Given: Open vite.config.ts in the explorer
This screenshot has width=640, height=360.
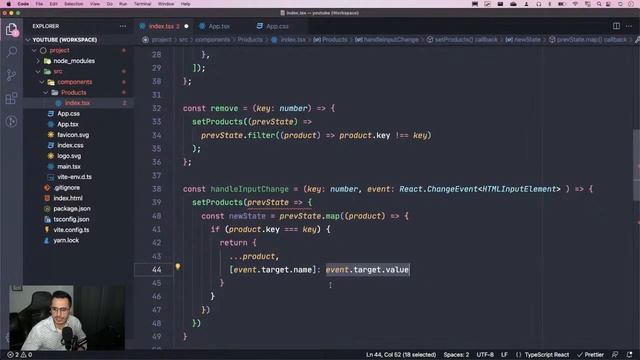Looking at the screenshot, I should 78,230.
